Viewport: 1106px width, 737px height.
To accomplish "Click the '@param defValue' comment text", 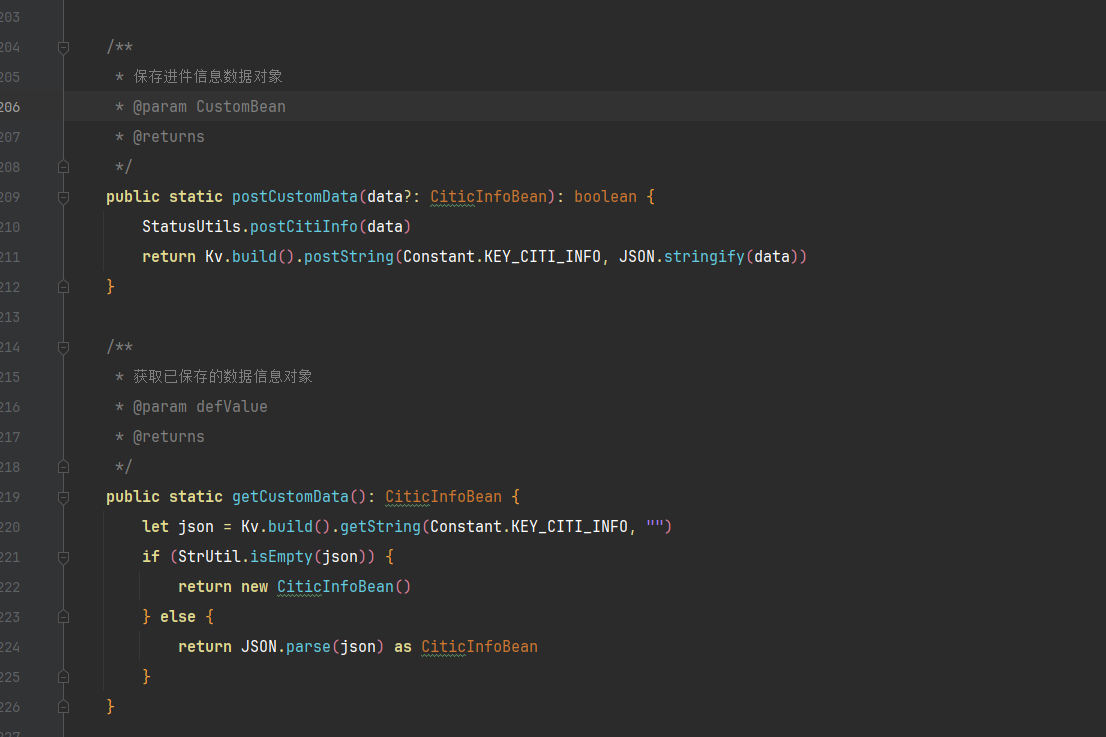I will 201,407.
